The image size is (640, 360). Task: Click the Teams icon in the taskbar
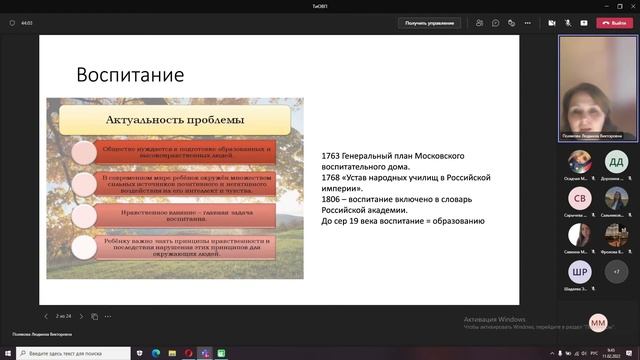click(205, 353)
